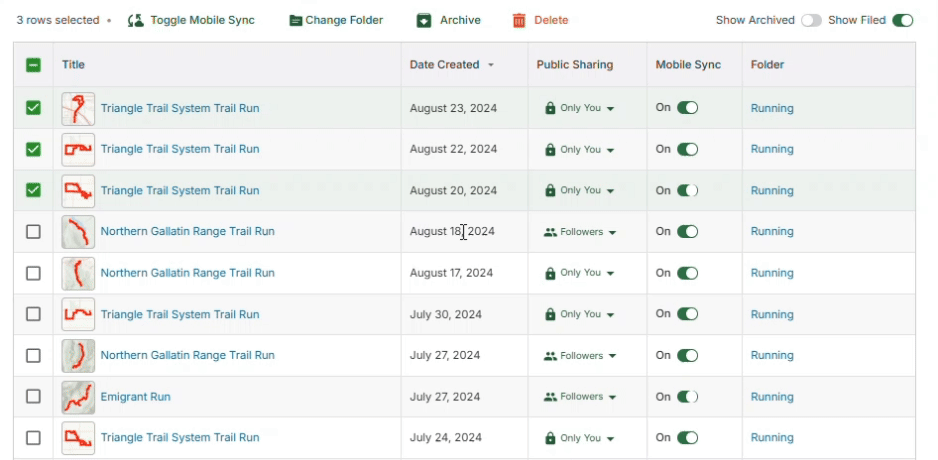Image resolution: width=938 pixels, height=460 pixels.
Task: Click the followers icon for August 18 run
Action: click(x=550, y=232)
